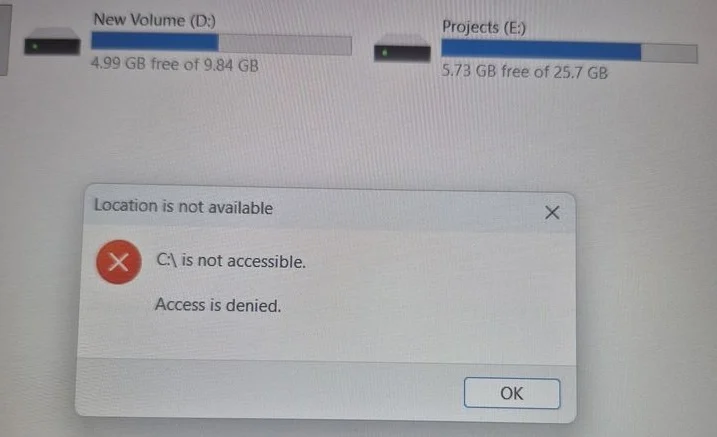Viewport: 717px width, 437px height.
Task: Click the Access is denied text
Action: point(218,305)
